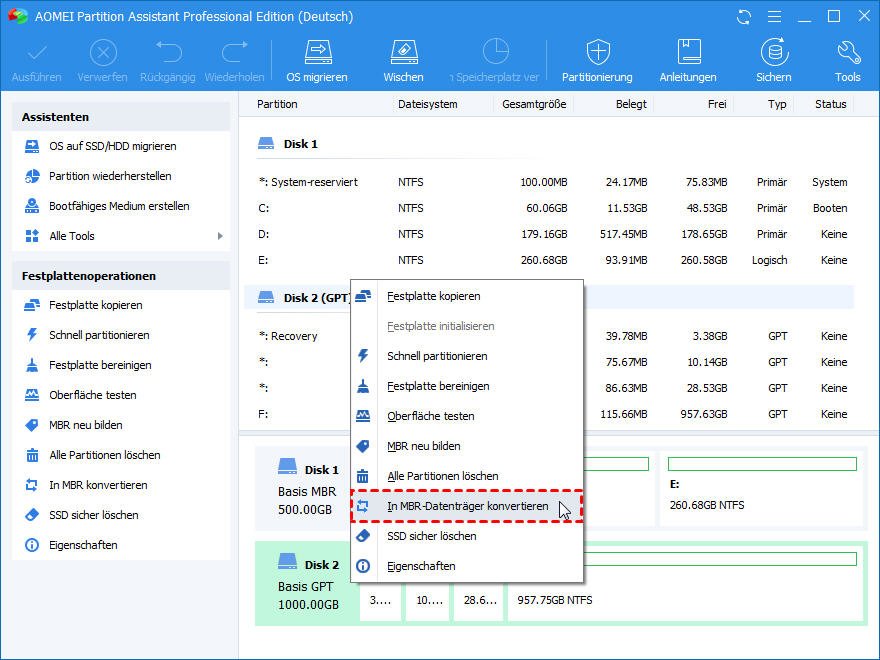The width and height of the screenshot is (880, 660).
Task: Select the 28.6... partition block on Disk 2
Action: 479,600
